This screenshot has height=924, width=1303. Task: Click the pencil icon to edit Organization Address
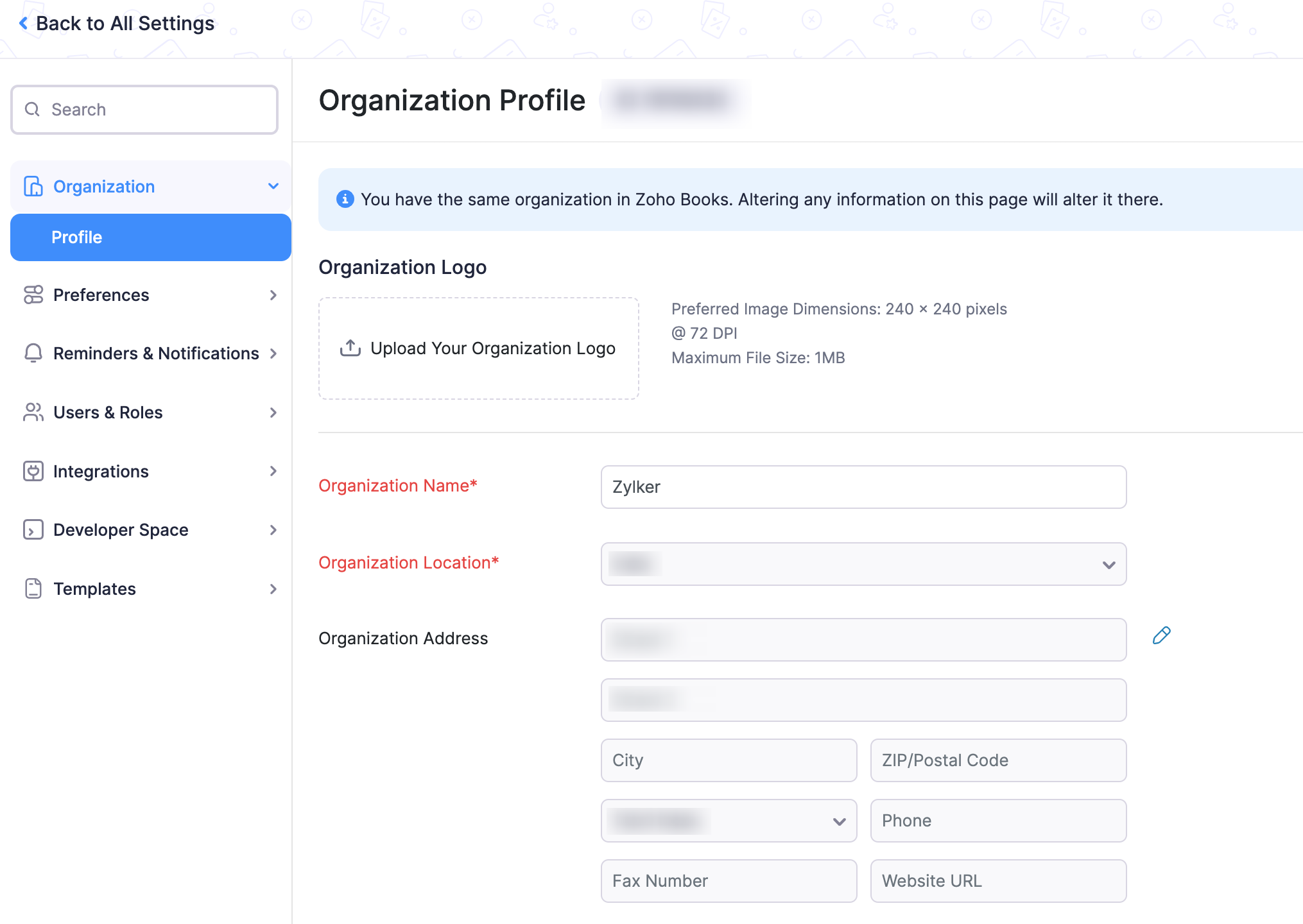pos(1162,636)
